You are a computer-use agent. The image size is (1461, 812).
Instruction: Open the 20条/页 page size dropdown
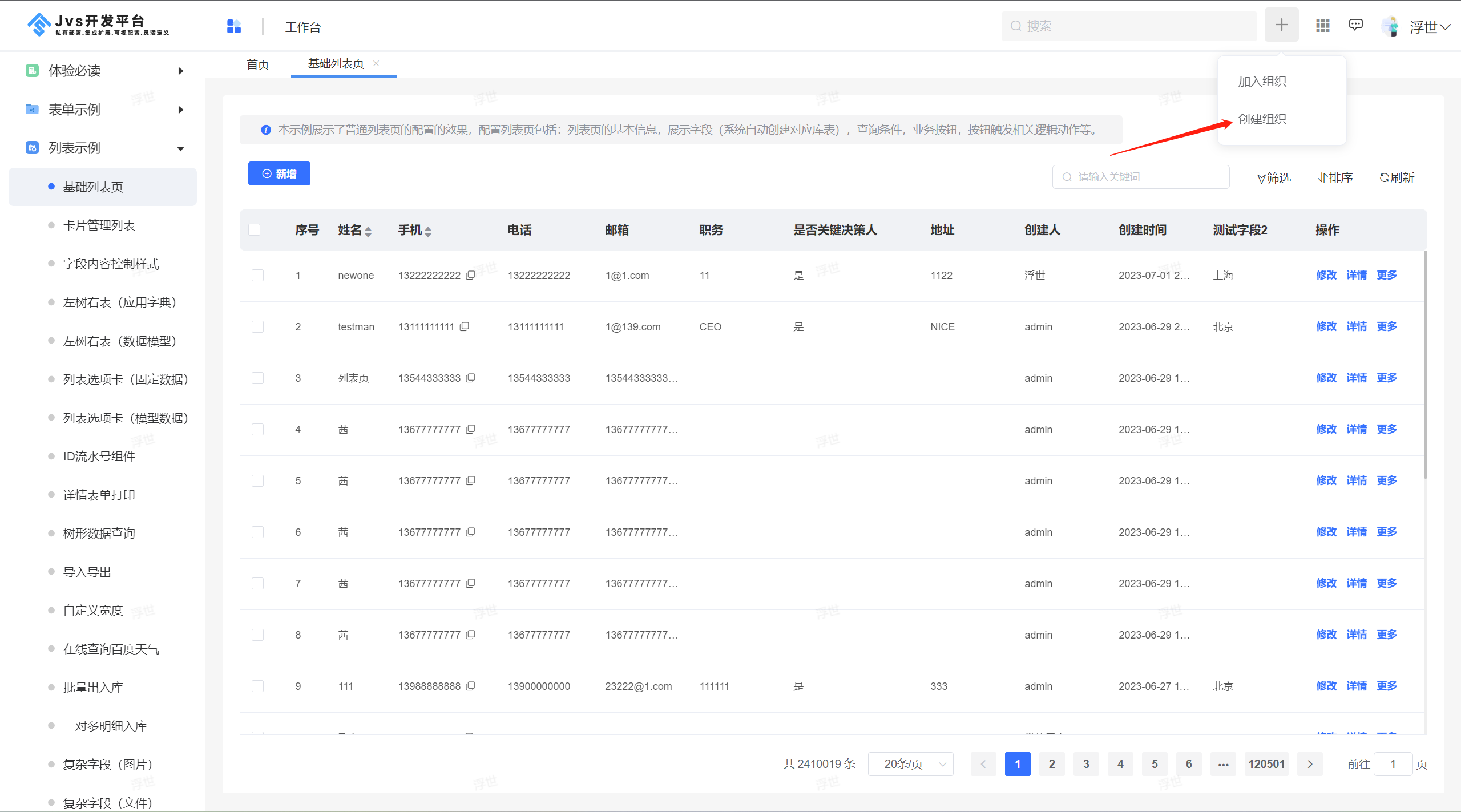tap(910, 764)
